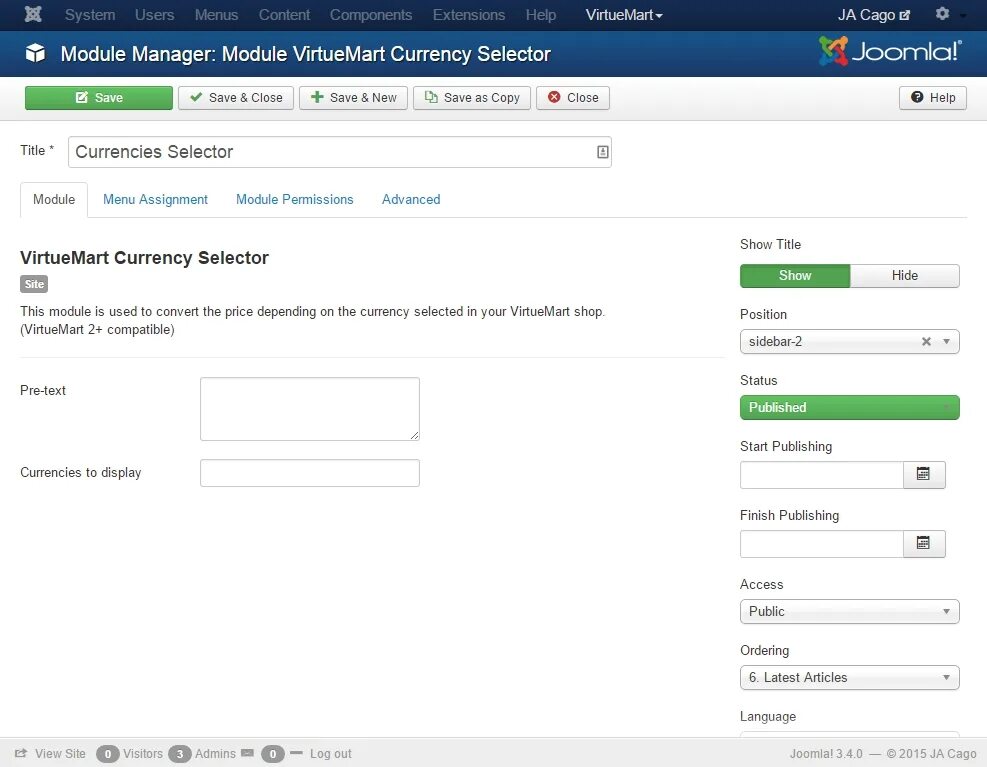Click the green Save button

[99, 98]
